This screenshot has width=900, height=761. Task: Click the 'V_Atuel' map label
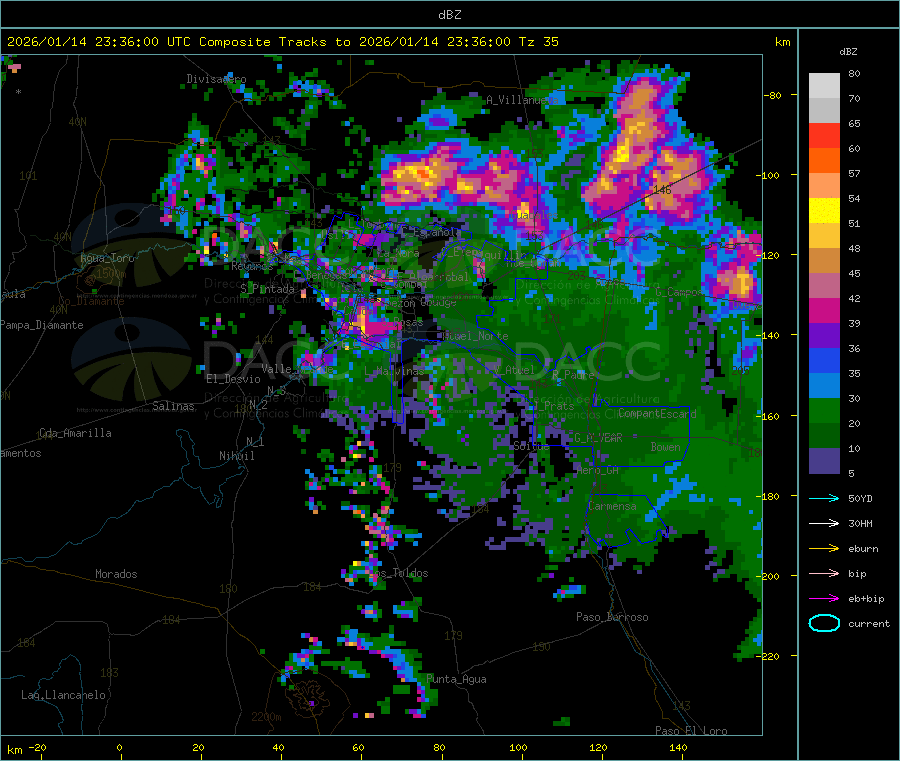pyautogui.click(x=513, y=370)
